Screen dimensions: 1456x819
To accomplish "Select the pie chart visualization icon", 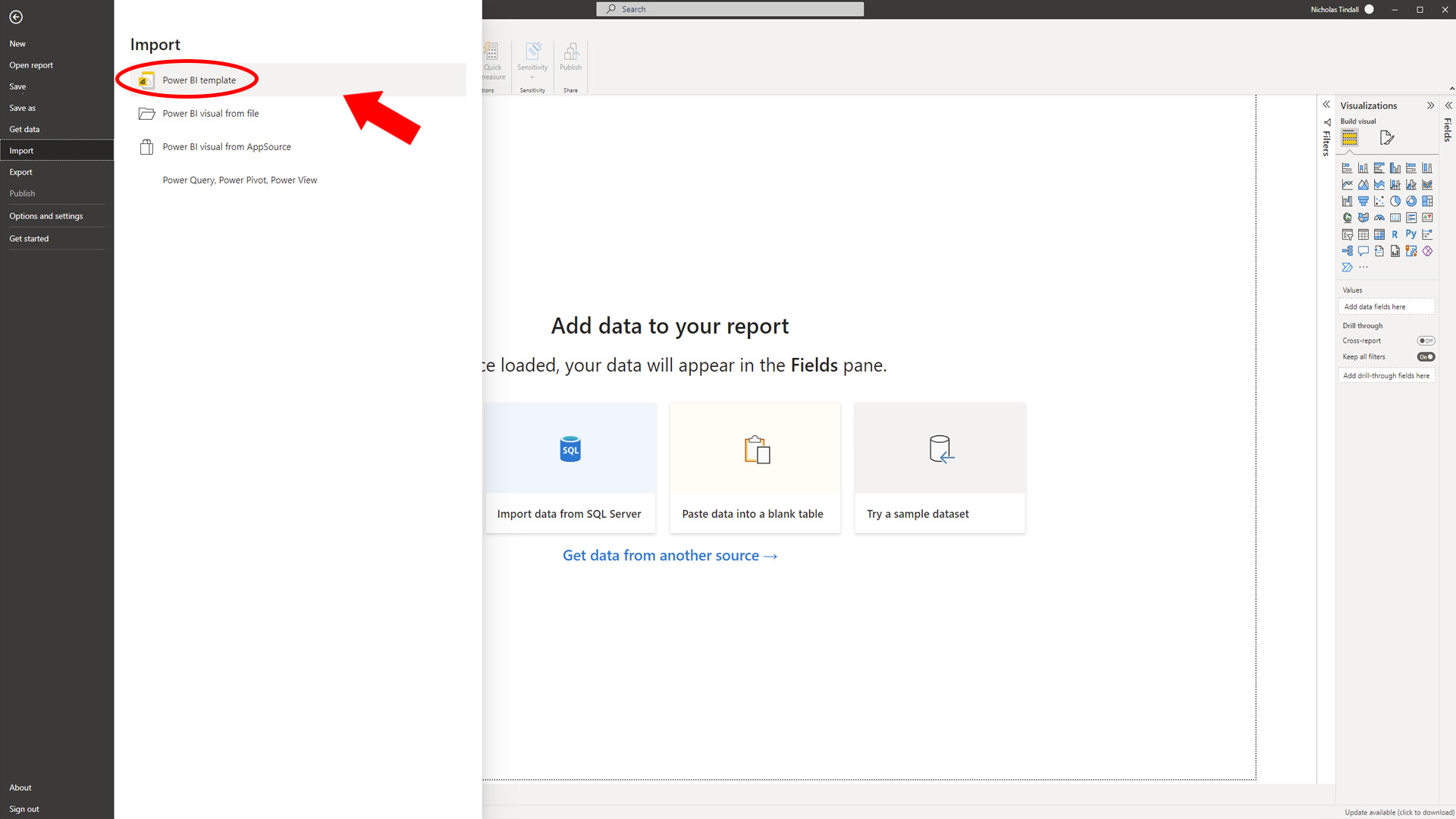I will point(1395,201).
